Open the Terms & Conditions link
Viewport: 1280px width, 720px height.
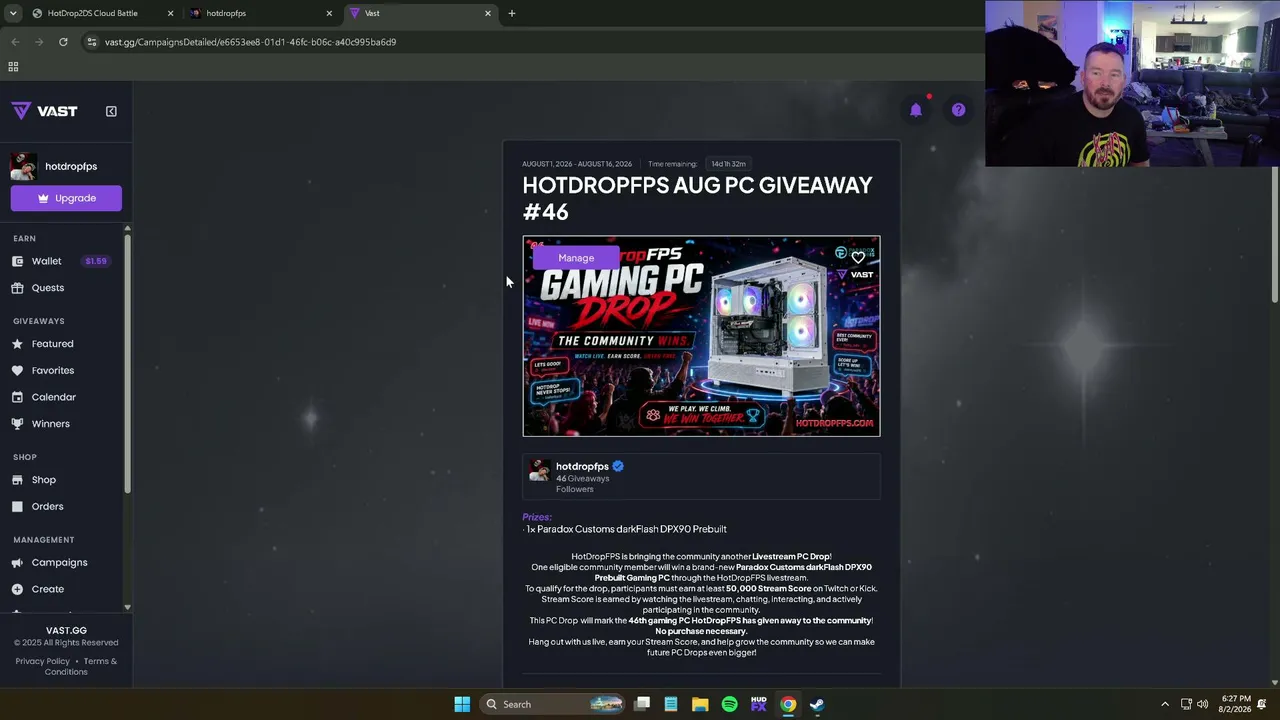(x=83, y=666)
